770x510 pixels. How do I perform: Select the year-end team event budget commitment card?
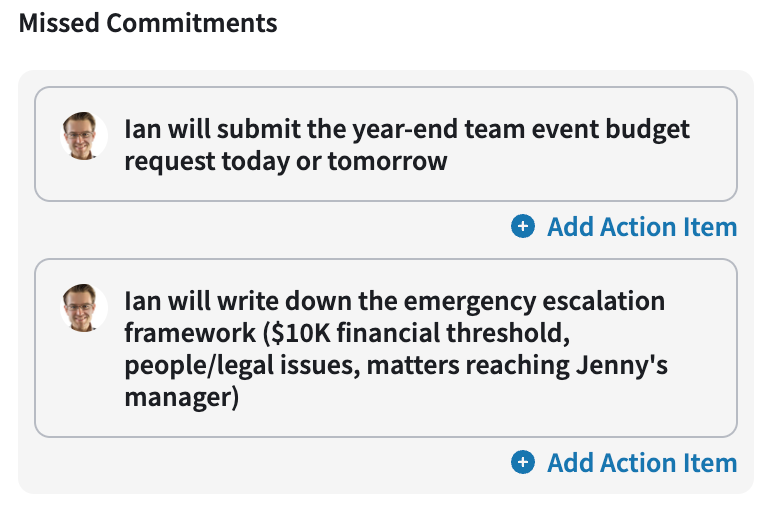[385, 144]
